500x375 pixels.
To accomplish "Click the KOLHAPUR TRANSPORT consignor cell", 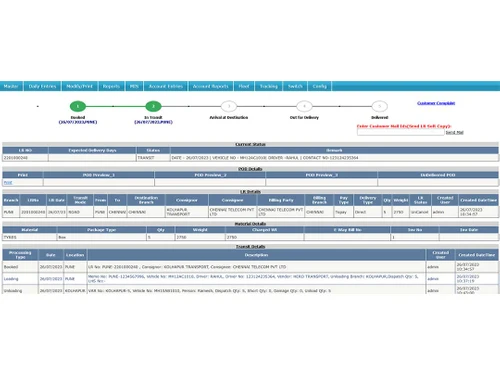I will coord(187,212).
